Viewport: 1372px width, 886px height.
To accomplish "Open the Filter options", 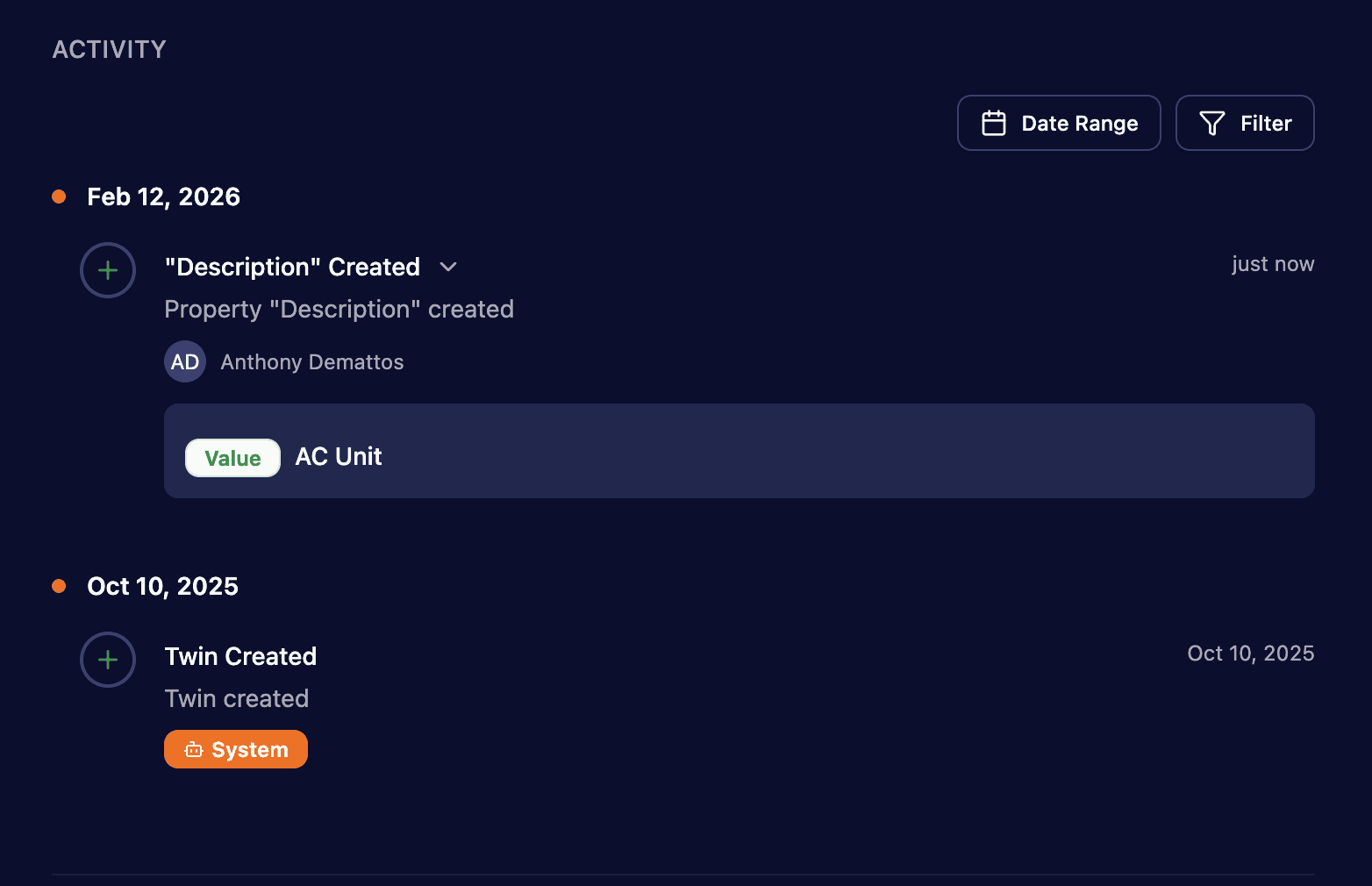I will [x=1244, y=123].
